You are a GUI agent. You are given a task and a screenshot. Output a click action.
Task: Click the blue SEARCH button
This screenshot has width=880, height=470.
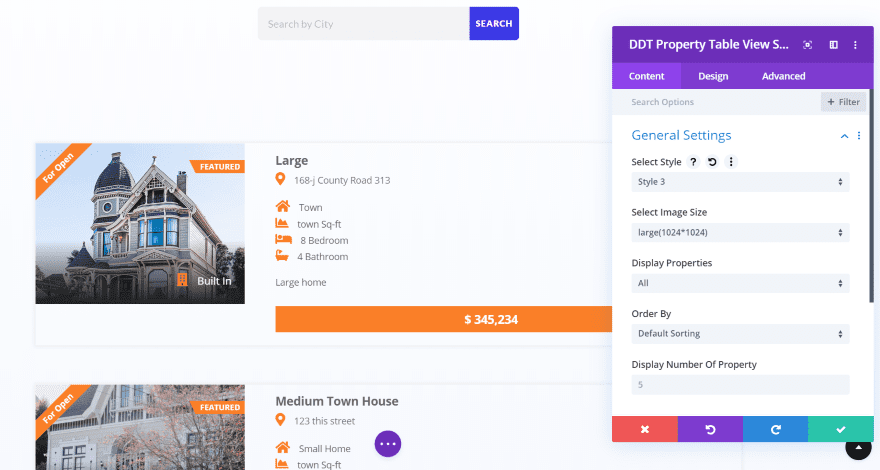[x=494, y=24]
